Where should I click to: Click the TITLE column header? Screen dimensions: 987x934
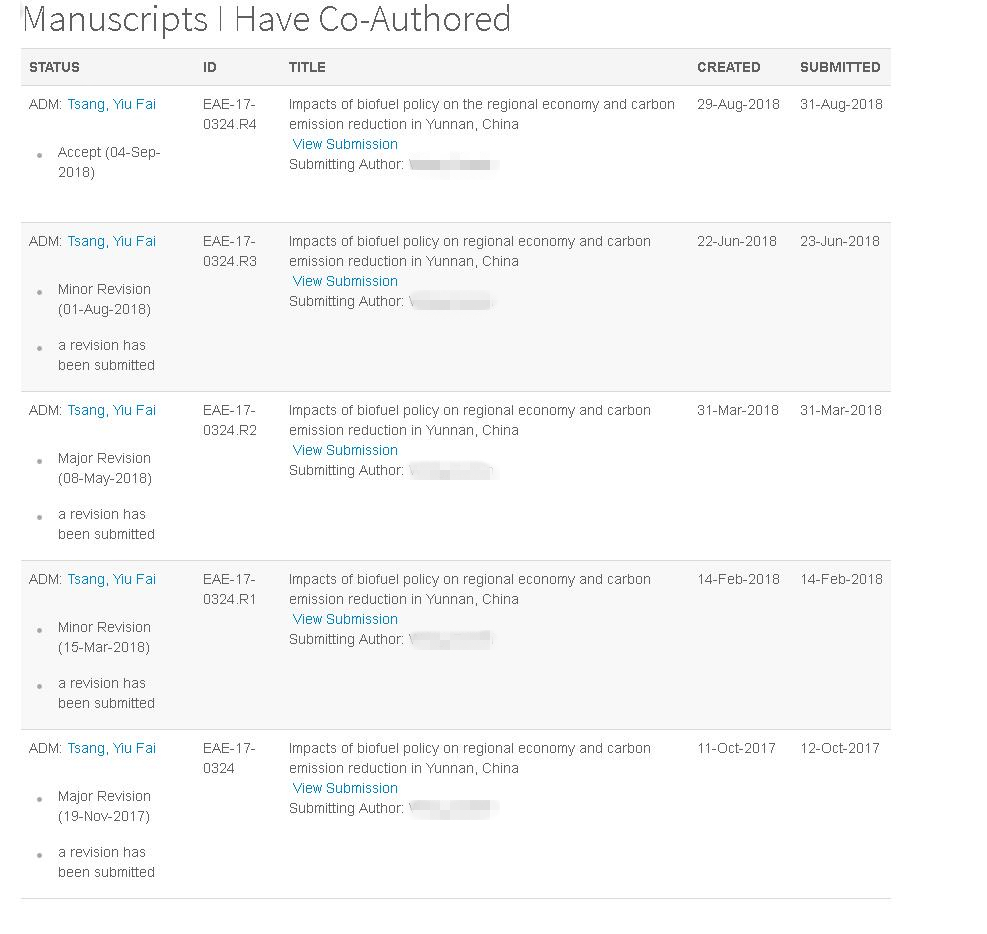(x=307, y=67)
